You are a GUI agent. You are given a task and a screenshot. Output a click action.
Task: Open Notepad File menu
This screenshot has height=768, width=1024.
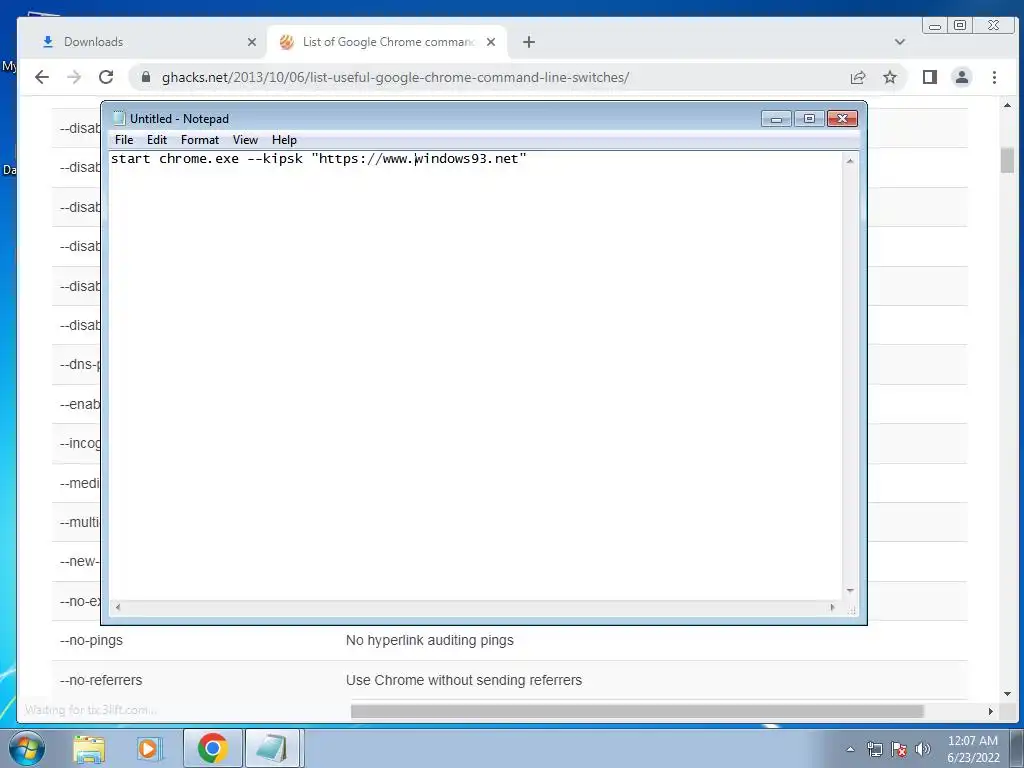(x=124, y=140)
